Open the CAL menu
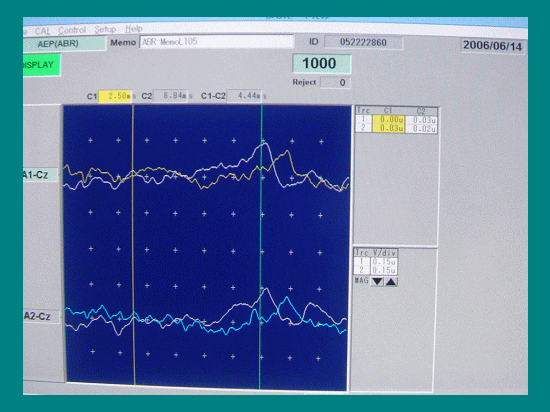 coord(42,31)
